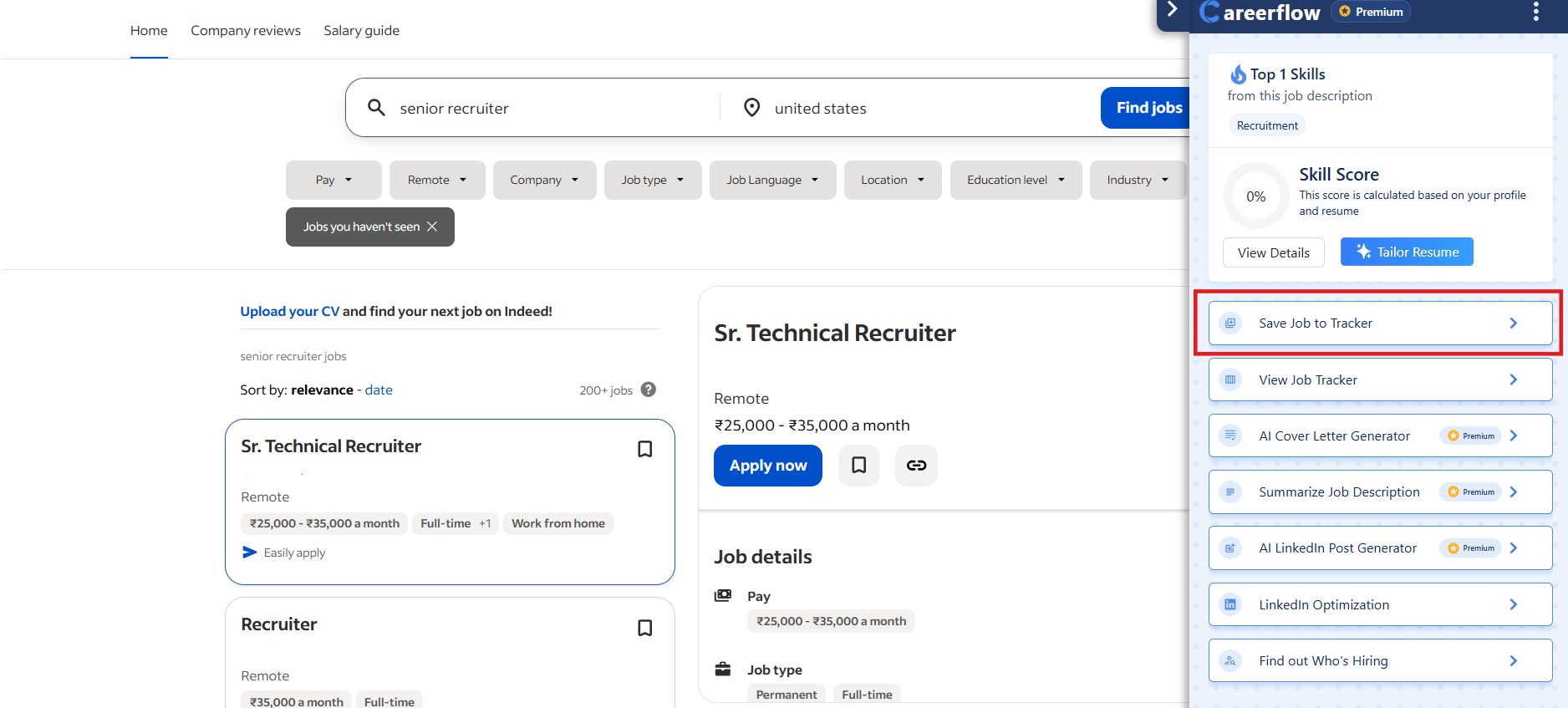The width and height of the screenshot is (1568, 708).
Task: Click the Job type briefcase icon
Action: [723, 670]
